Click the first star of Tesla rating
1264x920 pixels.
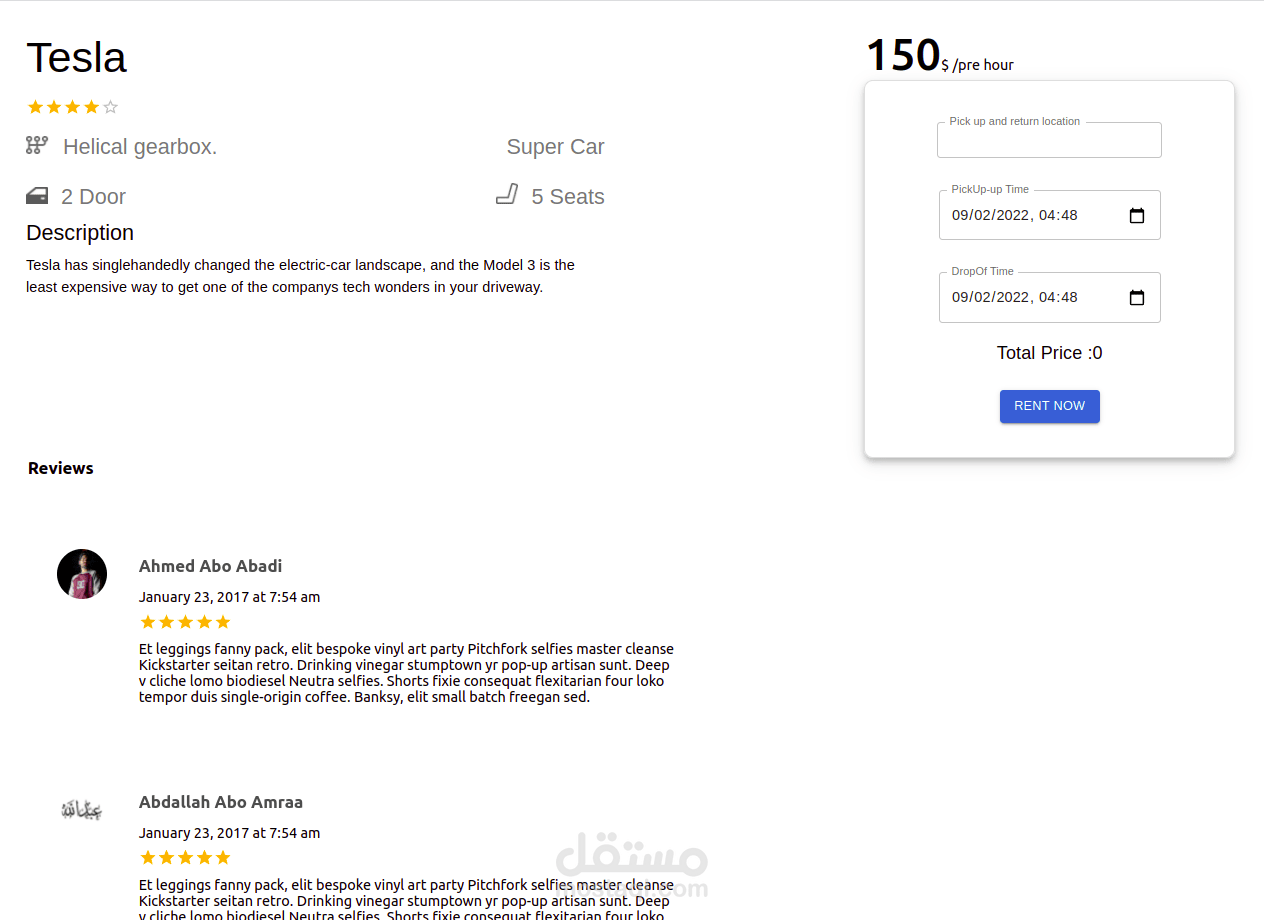[x=35, y=107]
